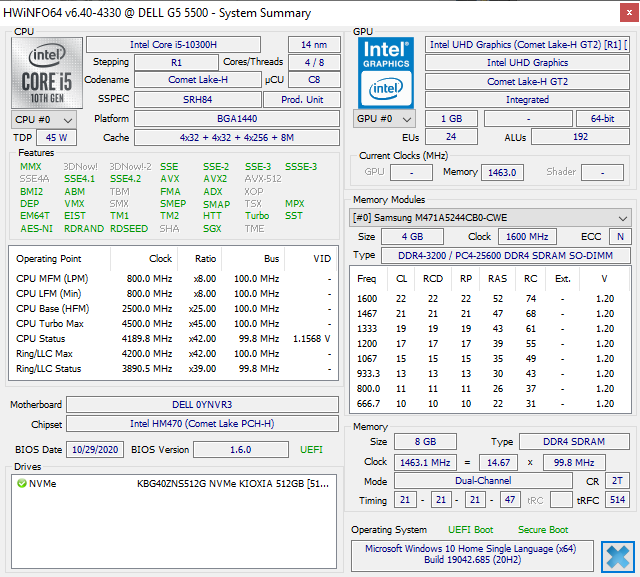This screenshot has width=640, height=577.
Task: Click the Windows 10 Home operating system box
Action: point(473,556)
